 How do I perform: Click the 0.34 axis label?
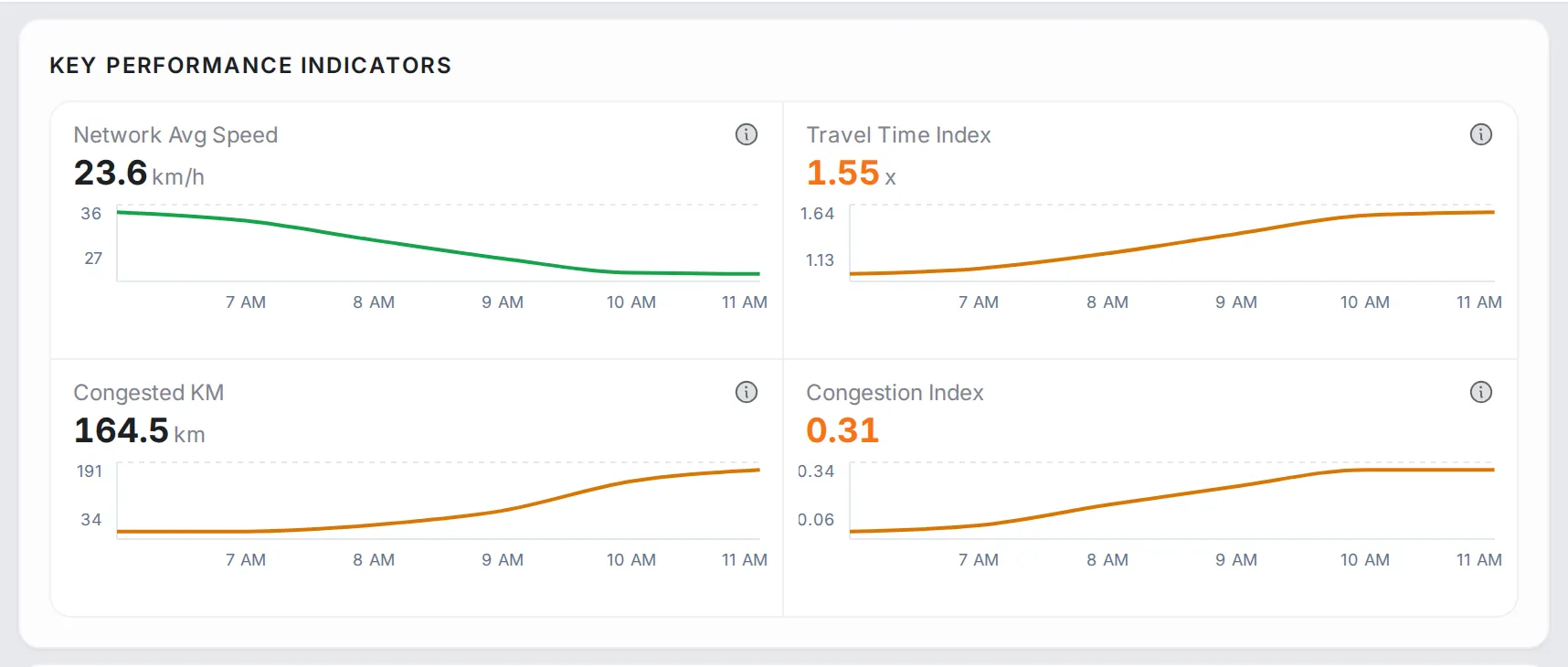pos(816,471)
